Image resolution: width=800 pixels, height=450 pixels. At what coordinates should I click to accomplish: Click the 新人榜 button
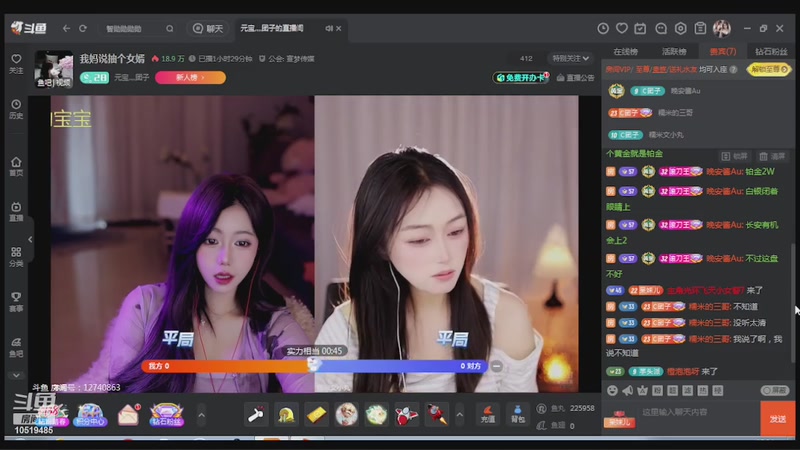[x=190, y=78]
